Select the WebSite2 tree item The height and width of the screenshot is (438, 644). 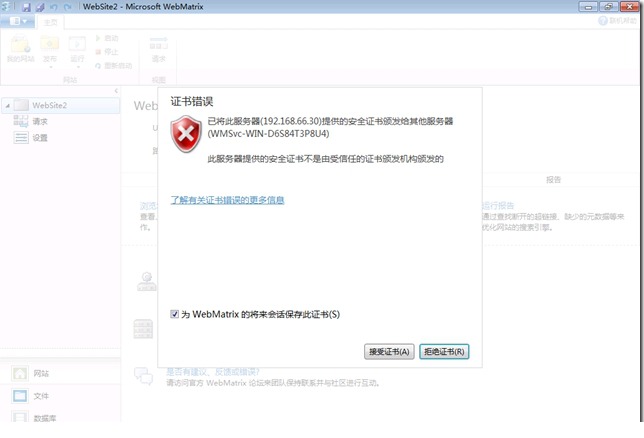click(61, 106)
